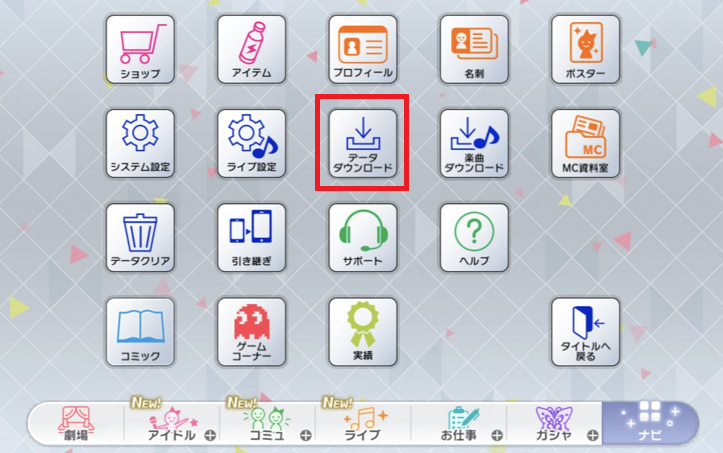Switch to the 劇場 tab
The height and width of the screenshot is (453, 723).
pyautogui.click(x=76, y=423)
